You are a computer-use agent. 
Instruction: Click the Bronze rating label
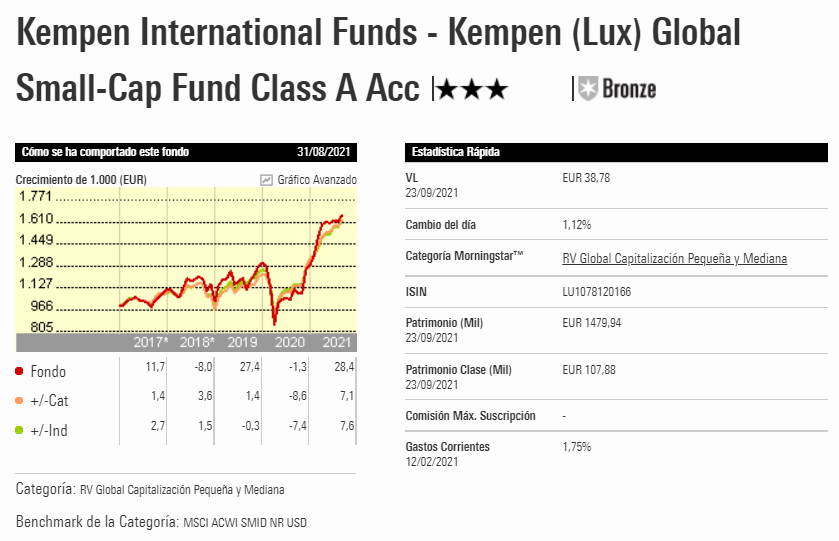630,89
